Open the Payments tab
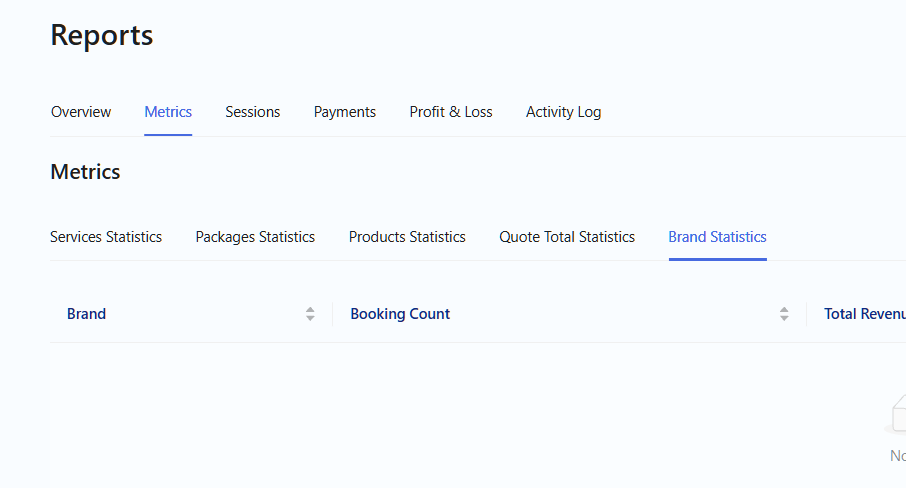 345,111
